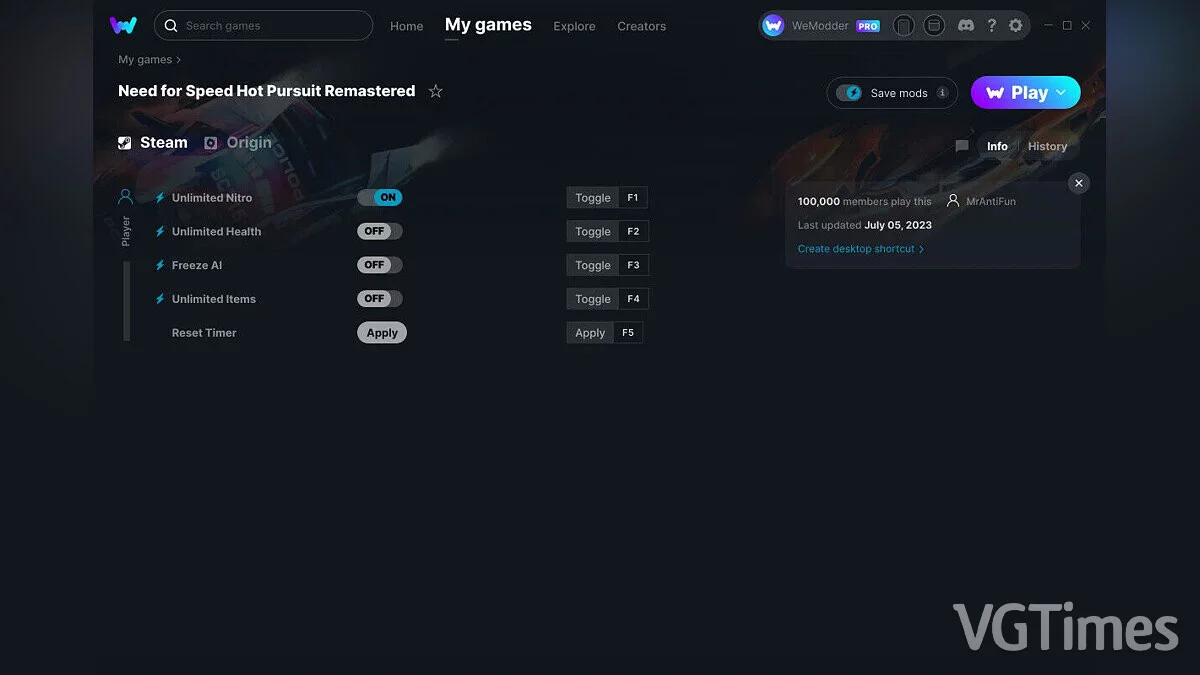The width and height of the screenshot is (1200, 675).
Task: Click the Unlimited Nitro label
Action: 212,198
